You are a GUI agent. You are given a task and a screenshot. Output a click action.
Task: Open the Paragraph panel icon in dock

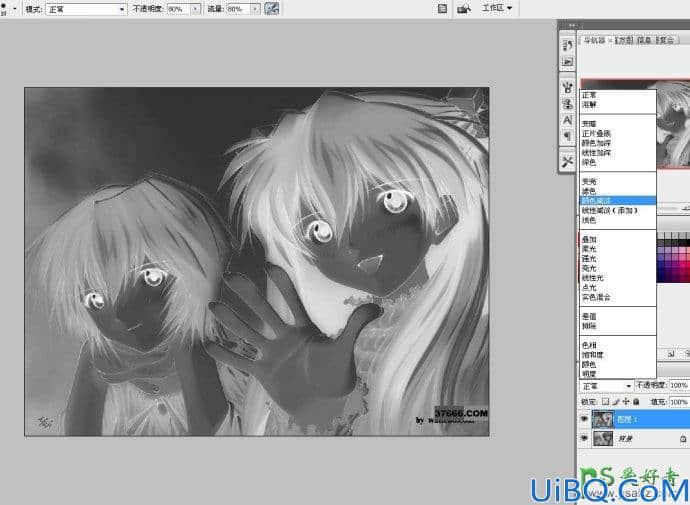(x=568, y=135)
